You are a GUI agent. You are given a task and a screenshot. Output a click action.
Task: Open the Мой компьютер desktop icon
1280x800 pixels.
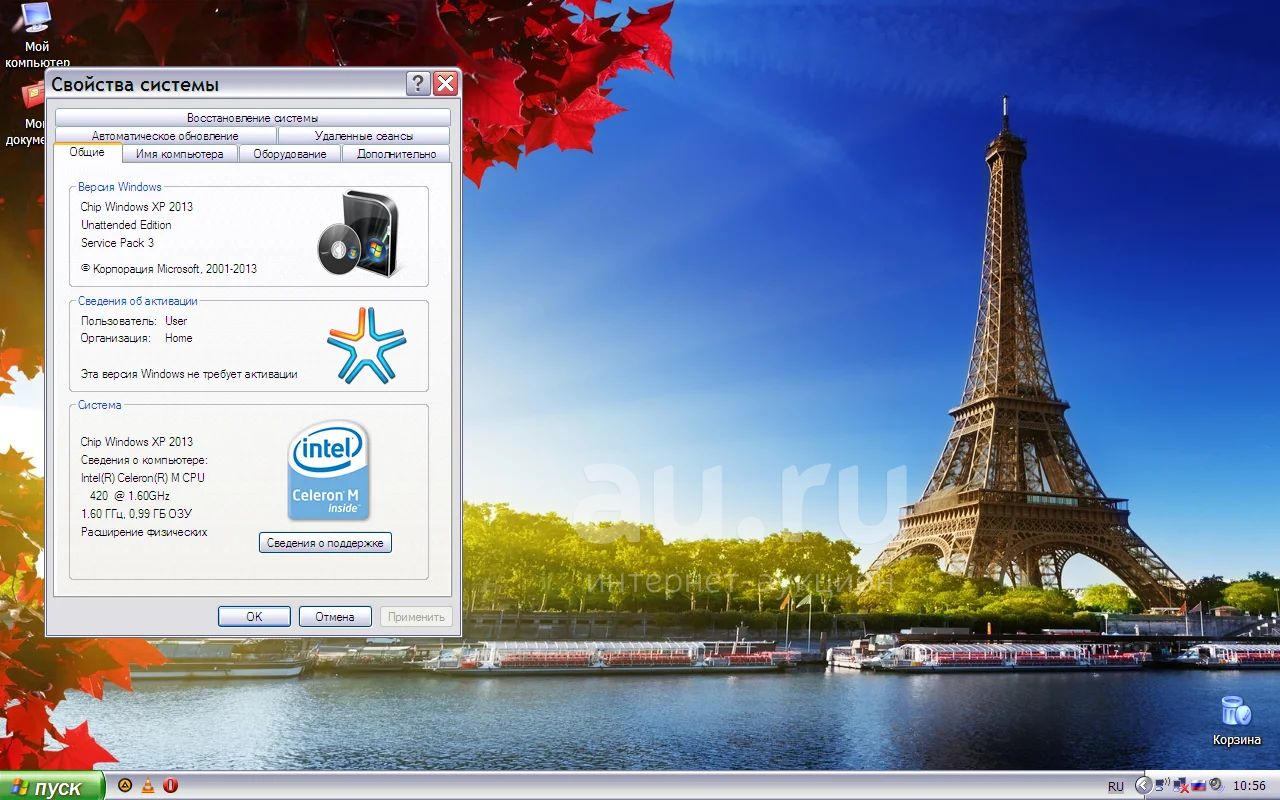coord(37,35)
